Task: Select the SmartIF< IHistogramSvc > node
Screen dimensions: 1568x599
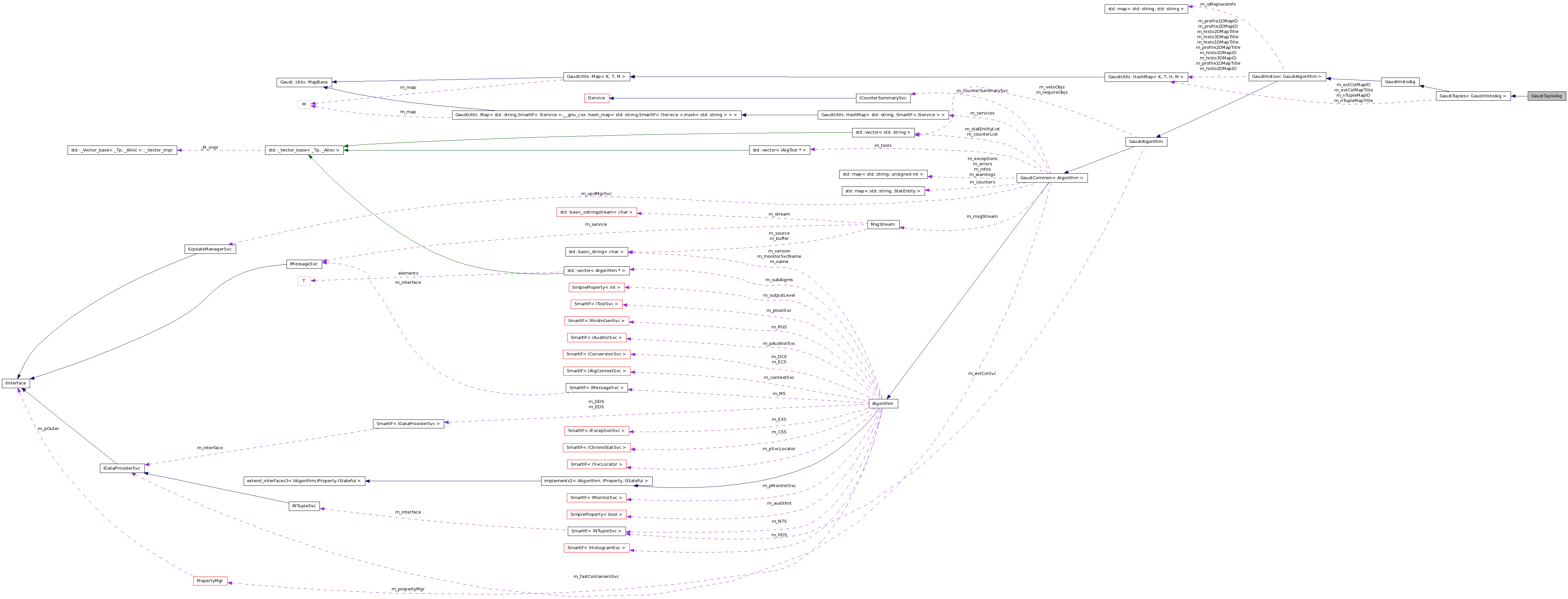Action: pyautogui.click(x=597, y=547)
